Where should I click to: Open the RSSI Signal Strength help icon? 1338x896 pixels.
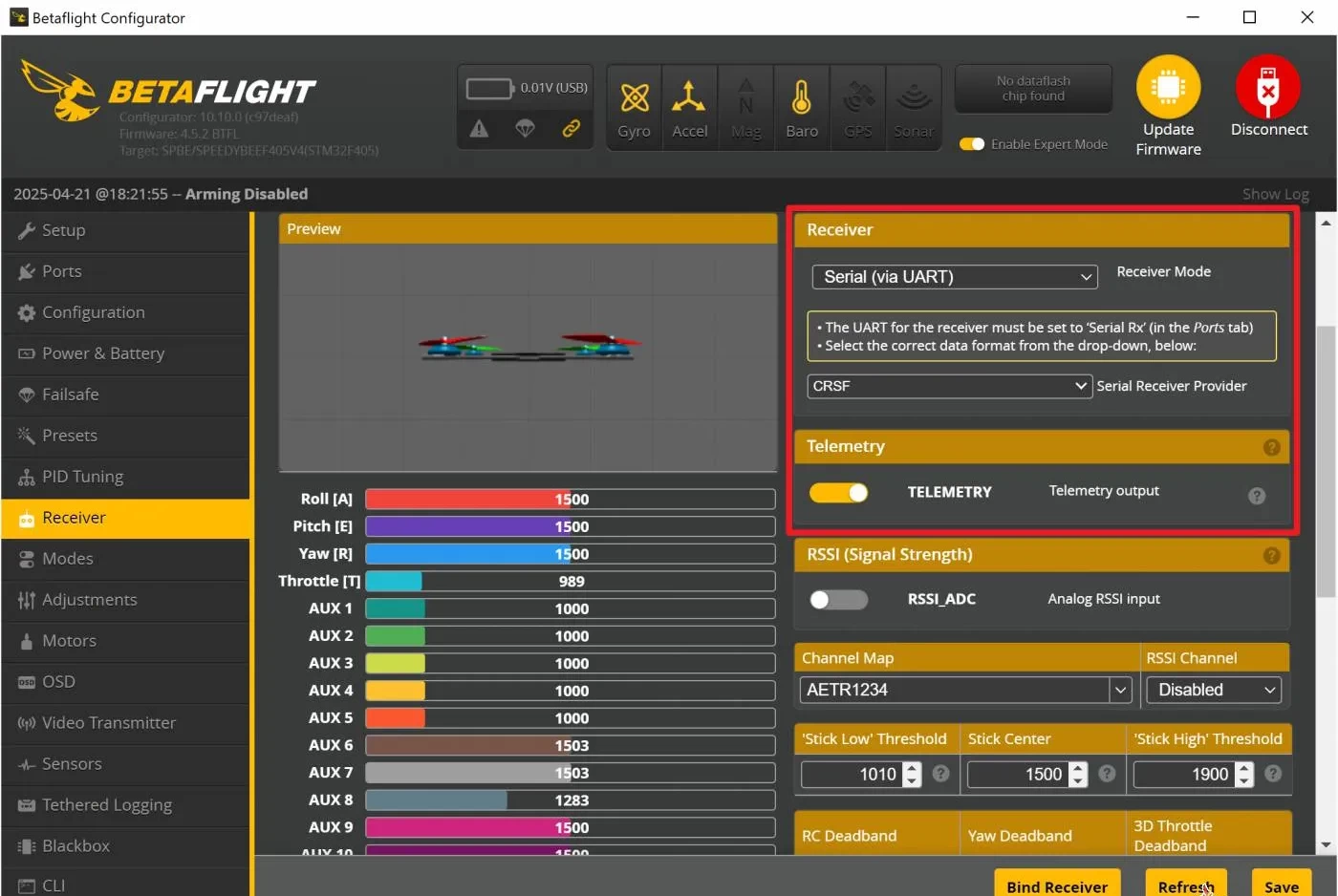pyautogui.click(x=1271, y=555)
